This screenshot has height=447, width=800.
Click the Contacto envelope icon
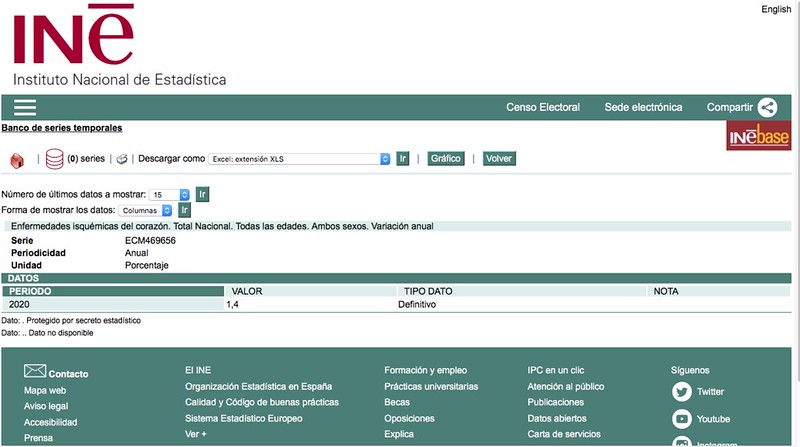(x=35, y=371)
